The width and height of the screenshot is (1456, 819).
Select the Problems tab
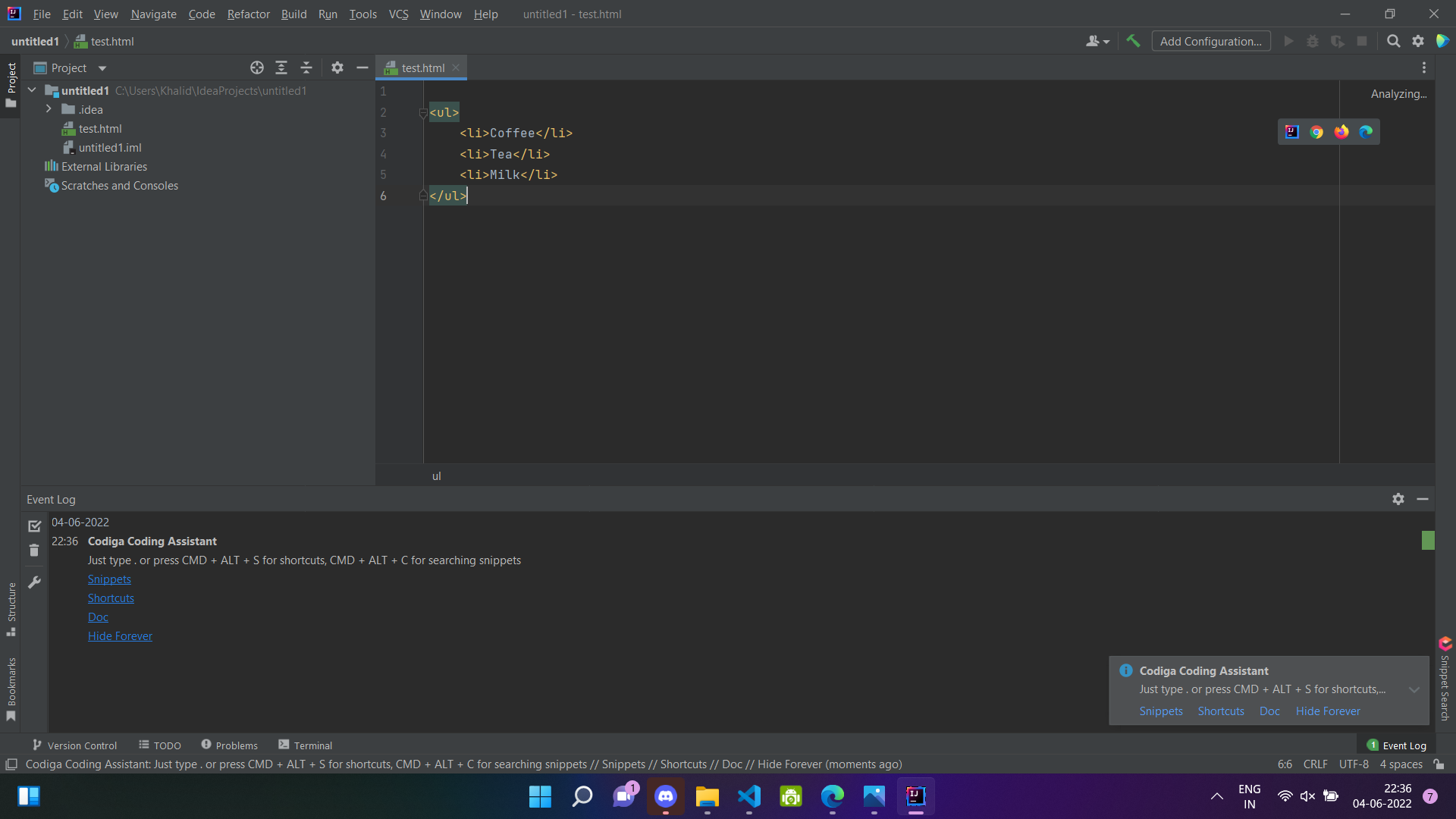229,745
